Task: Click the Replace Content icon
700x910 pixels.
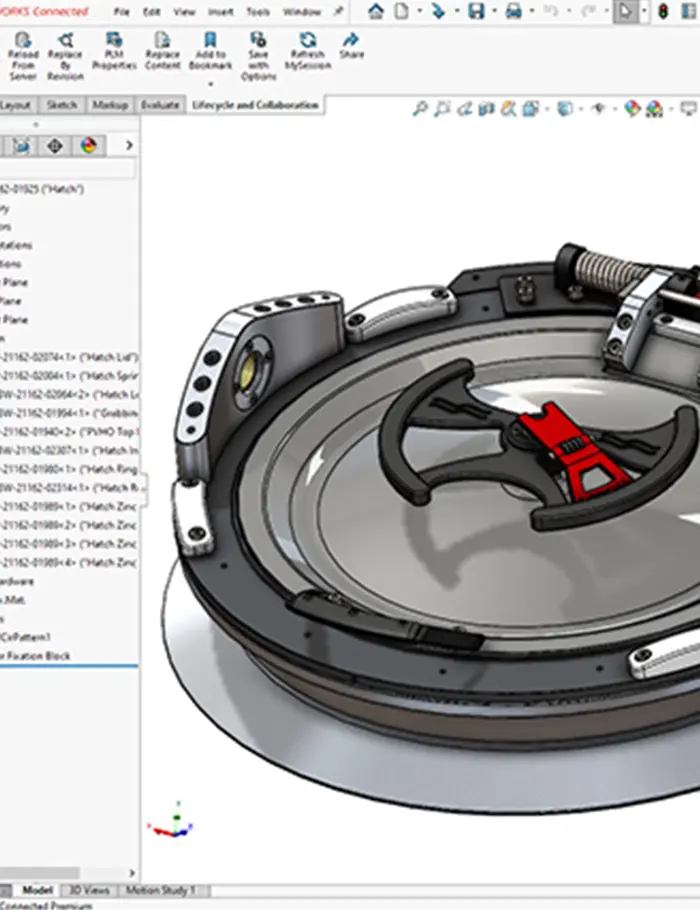Action: tap(163, 39)
